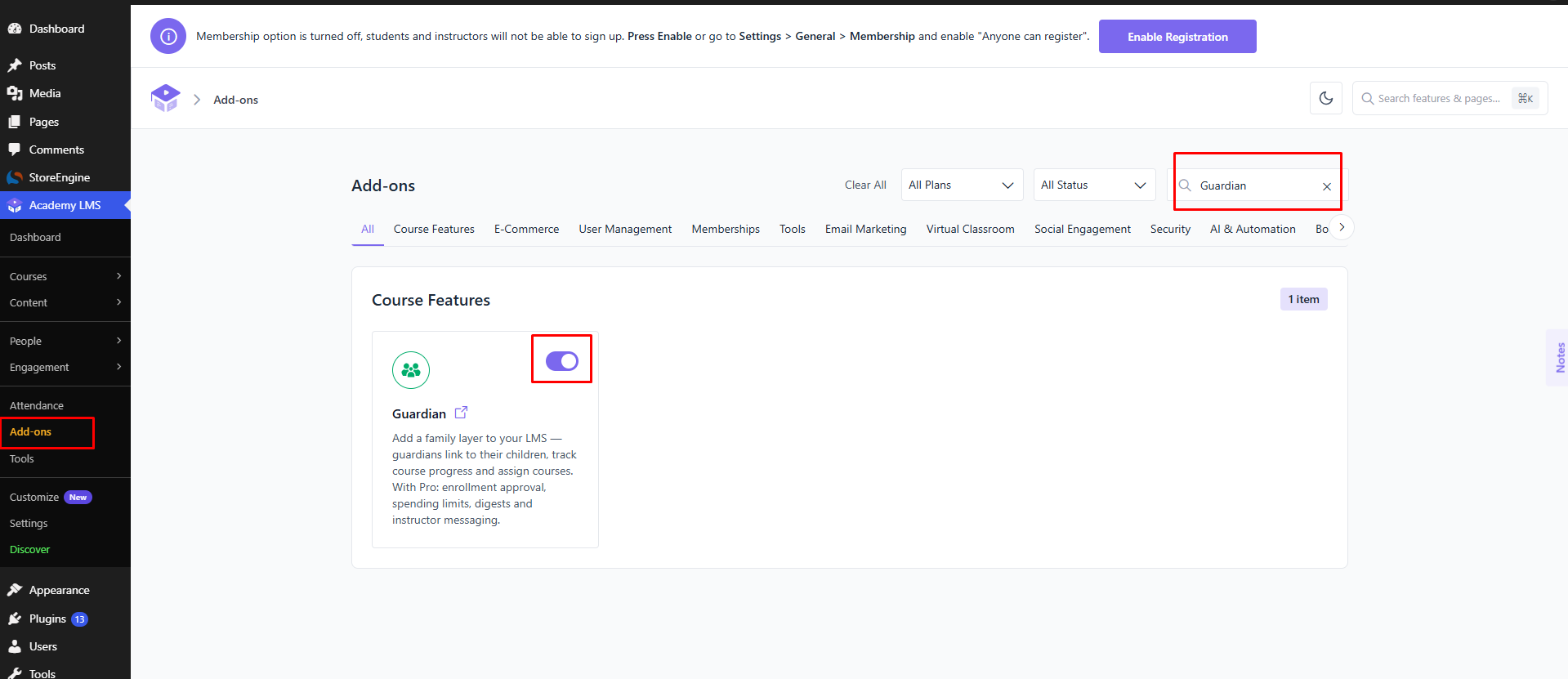This screenshot has height=679, width=1568.
Task: Open the All Plans dropdown
Action: point(962,185)
